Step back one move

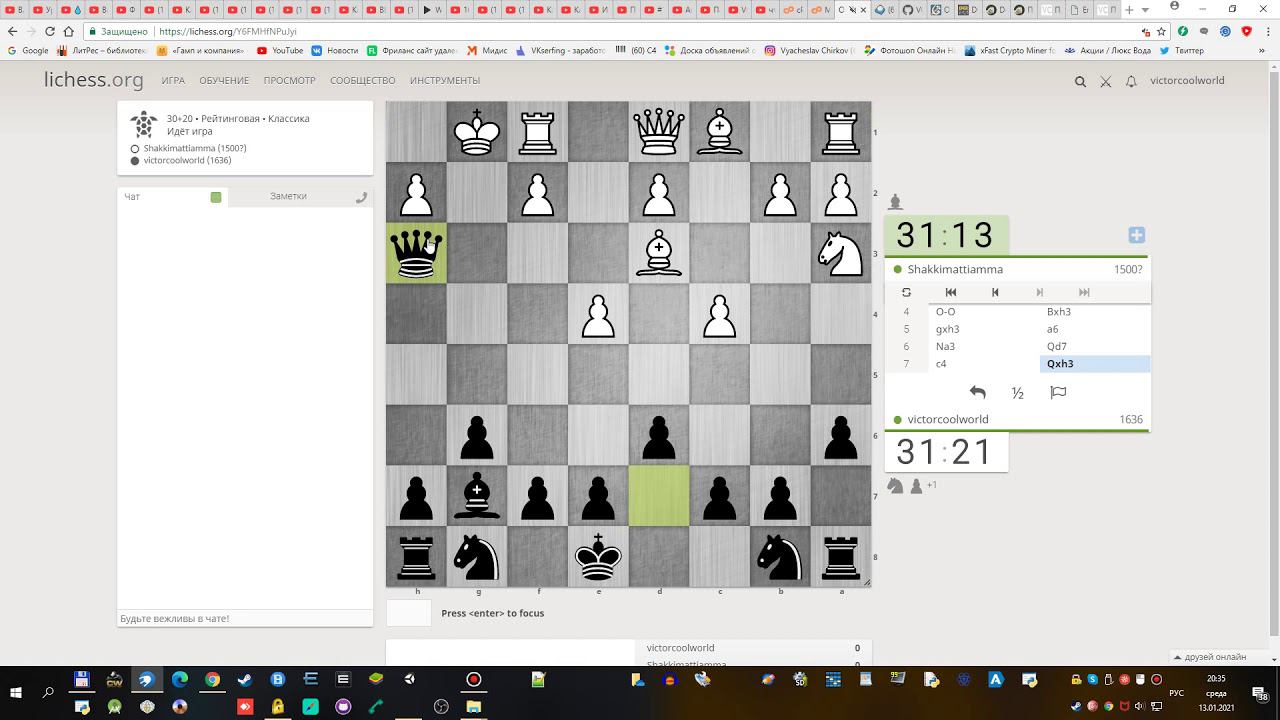coord(995,292)
